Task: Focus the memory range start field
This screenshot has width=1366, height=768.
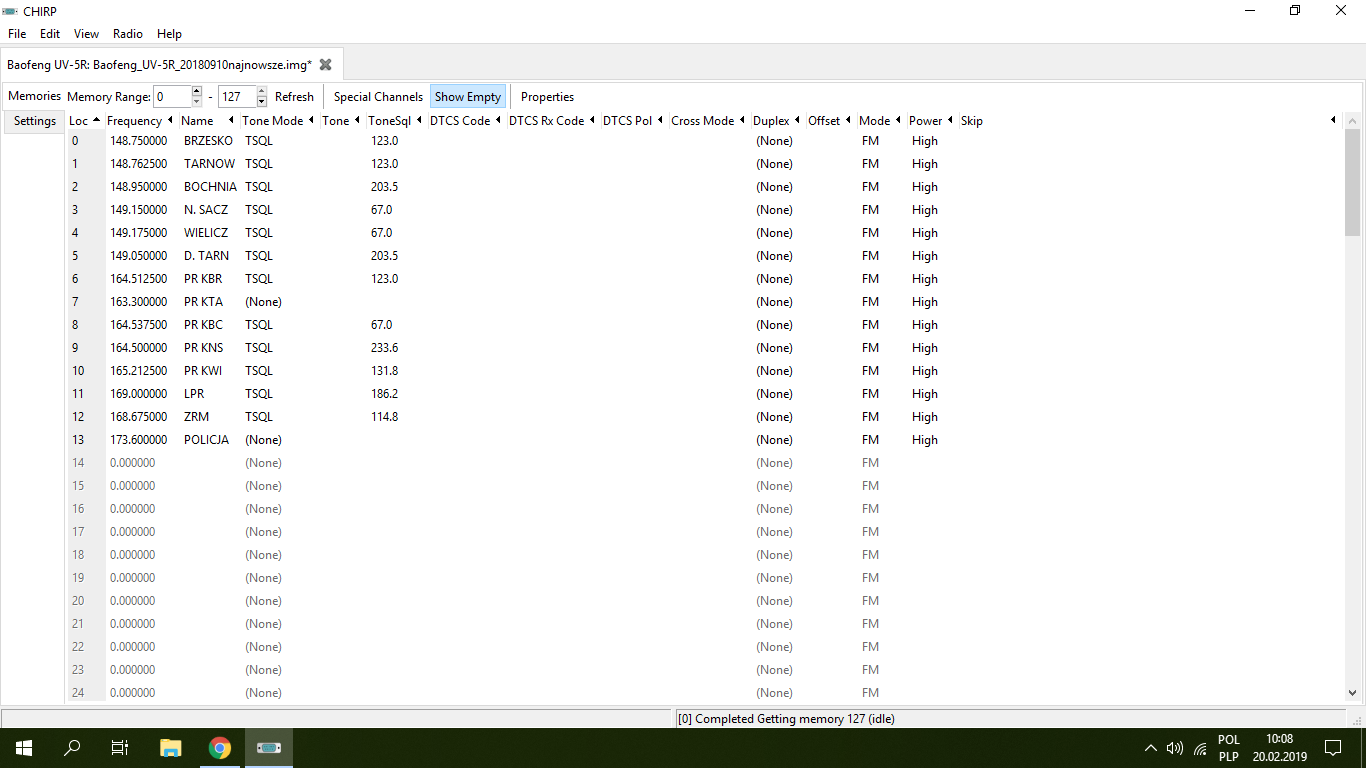Action: click(x=172, y=97)
